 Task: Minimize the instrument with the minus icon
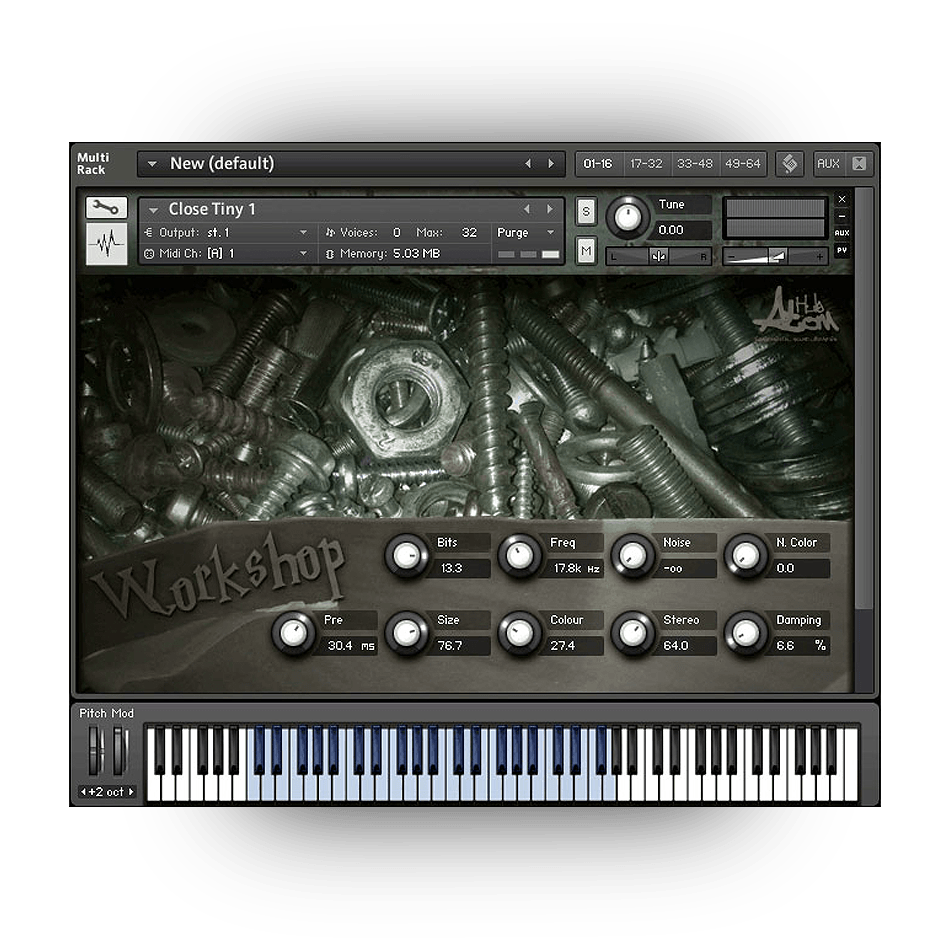click(x=842, y=216)
